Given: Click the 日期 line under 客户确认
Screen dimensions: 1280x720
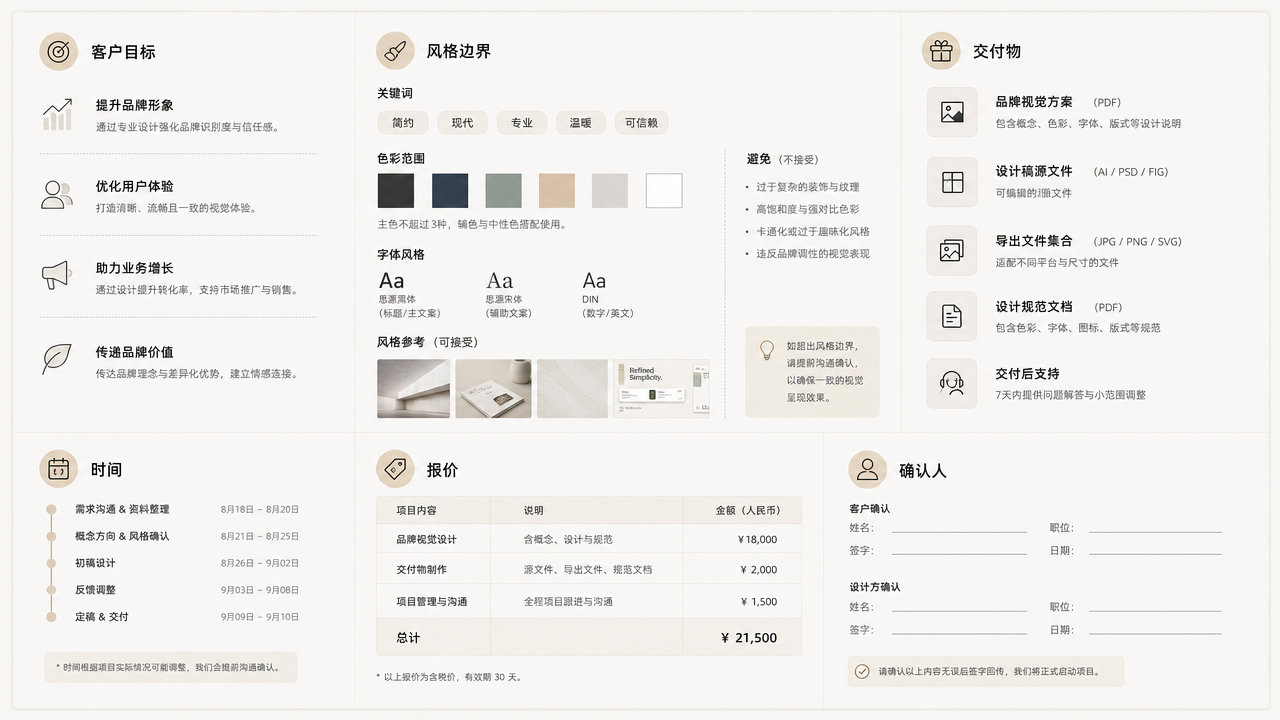Looking at the screenshot, I should (1155, 552).
